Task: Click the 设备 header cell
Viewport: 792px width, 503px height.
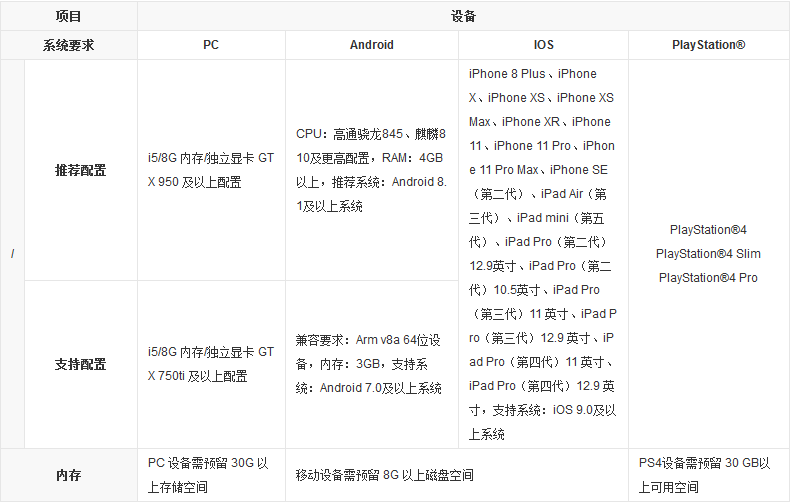Action: point(463,16)
